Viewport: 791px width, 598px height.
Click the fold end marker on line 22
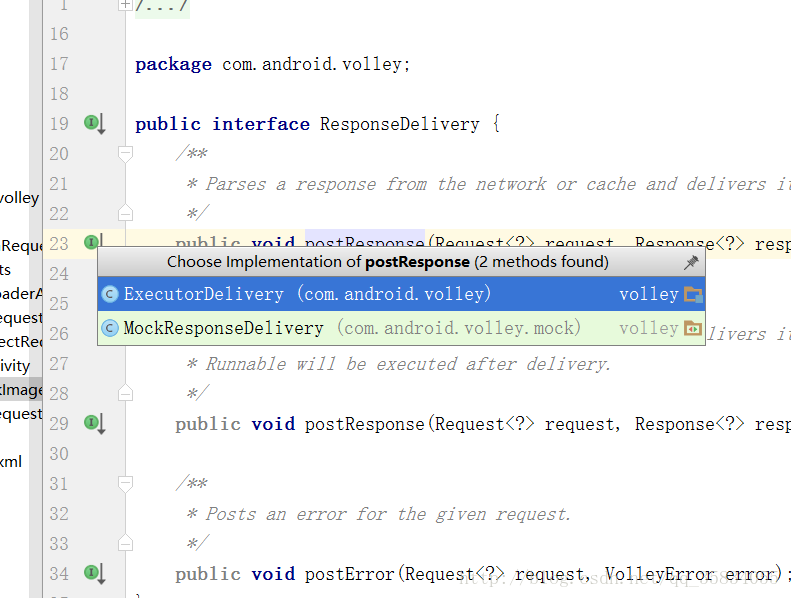[125, 214]
